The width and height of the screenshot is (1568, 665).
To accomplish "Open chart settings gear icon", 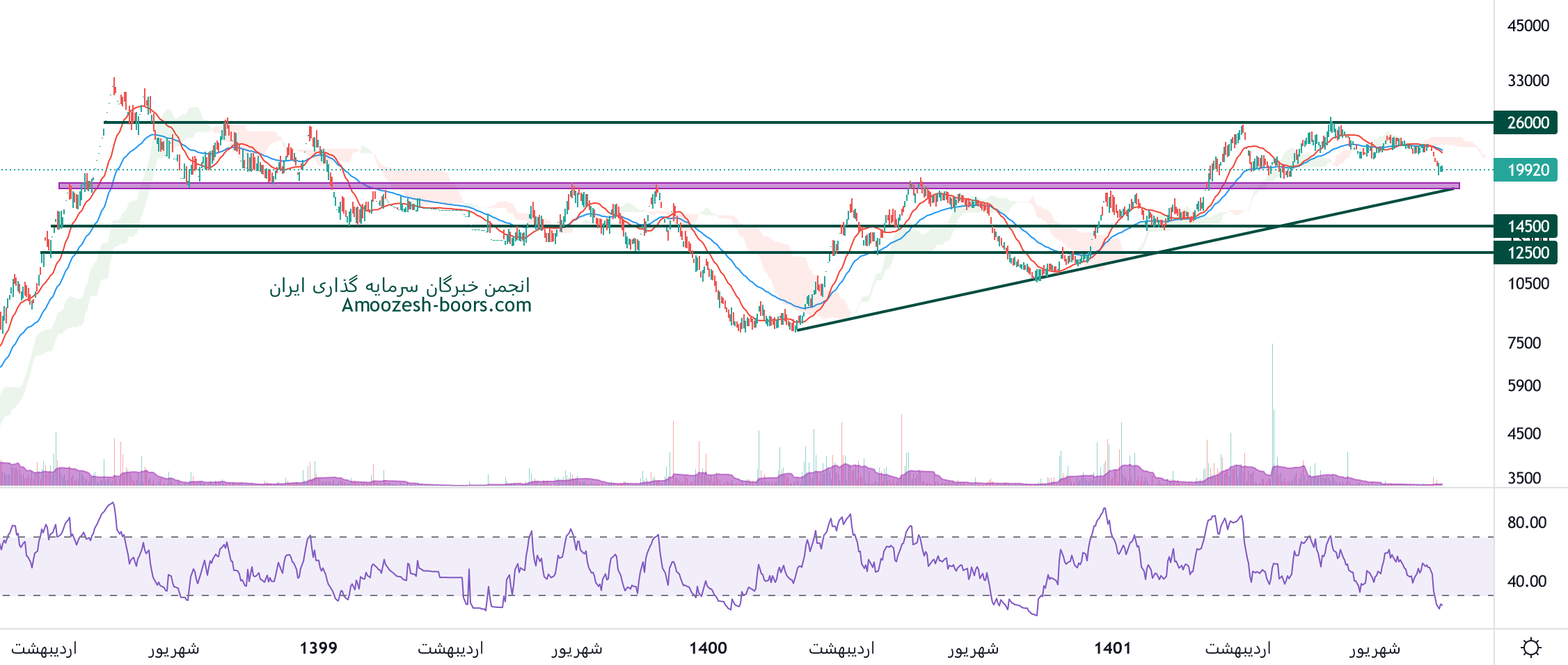I will (x=1530, y=648).
